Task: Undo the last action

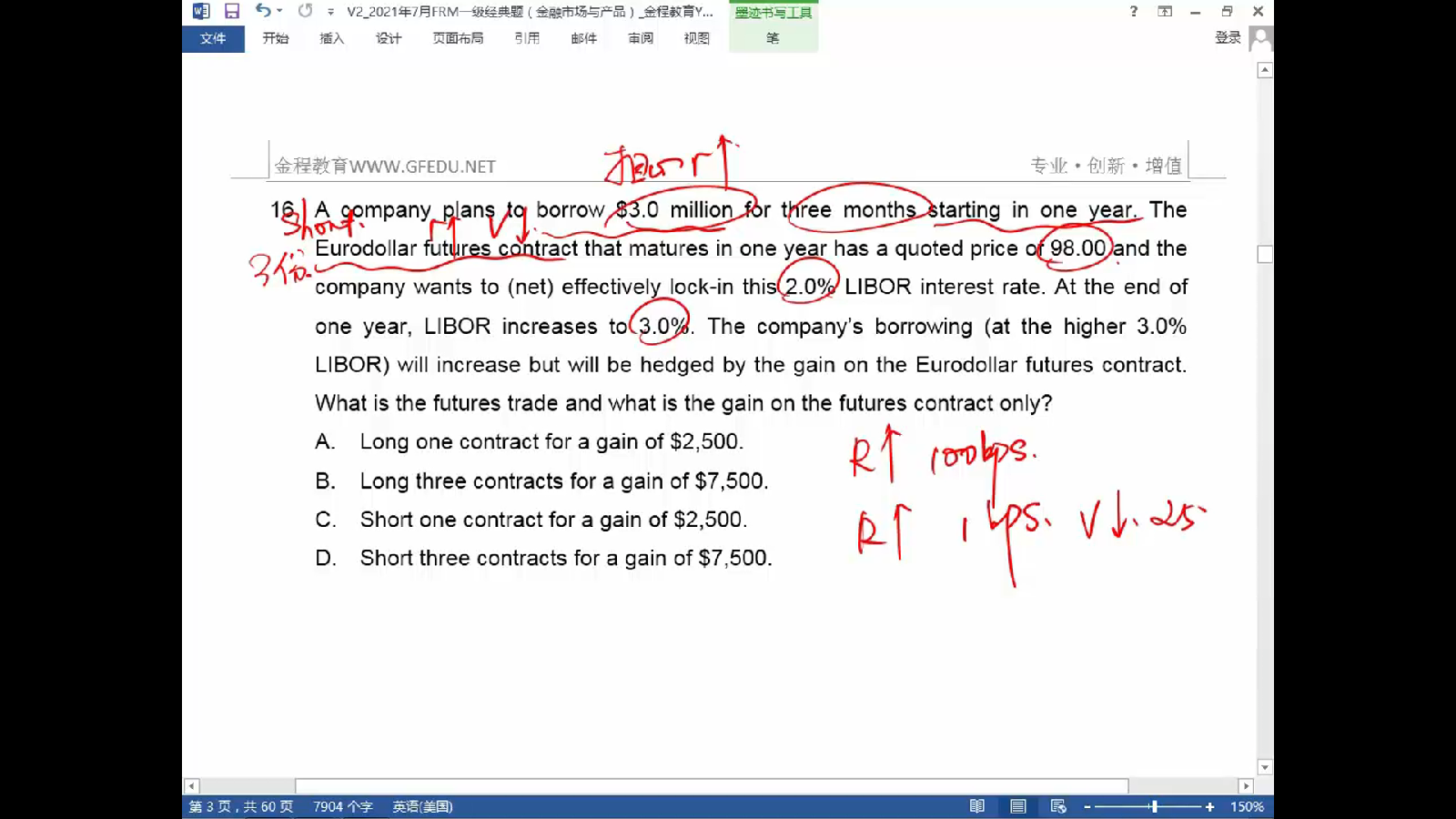Action: pos(262,11)
